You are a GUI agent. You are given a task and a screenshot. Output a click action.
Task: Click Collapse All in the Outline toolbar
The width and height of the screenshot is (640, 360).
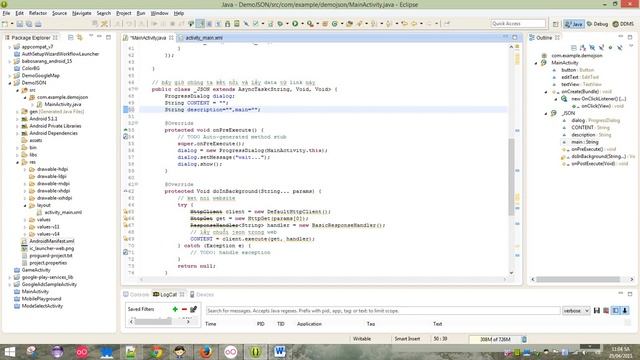tap(573, 48)
